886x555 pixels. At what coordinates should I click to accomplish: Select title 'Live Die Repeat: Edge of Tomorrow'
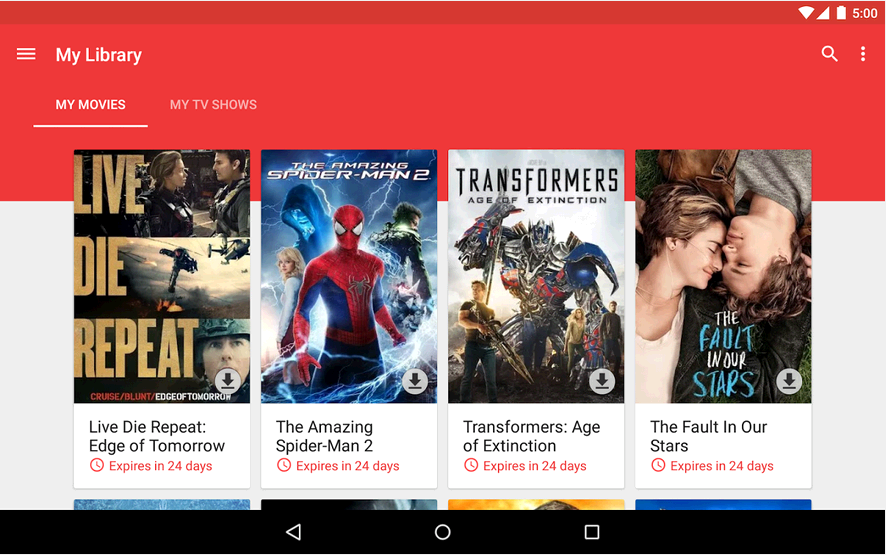tap(157, 436)
